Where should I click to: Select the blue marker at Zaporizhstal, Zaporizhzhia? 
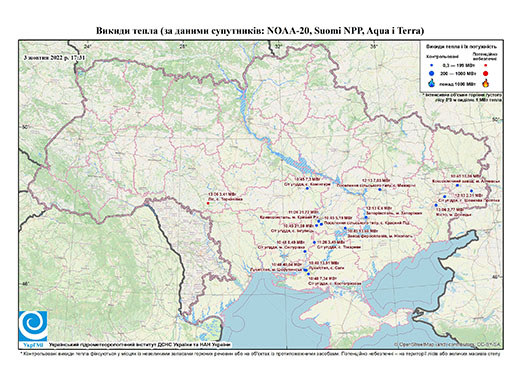(366, 218)
